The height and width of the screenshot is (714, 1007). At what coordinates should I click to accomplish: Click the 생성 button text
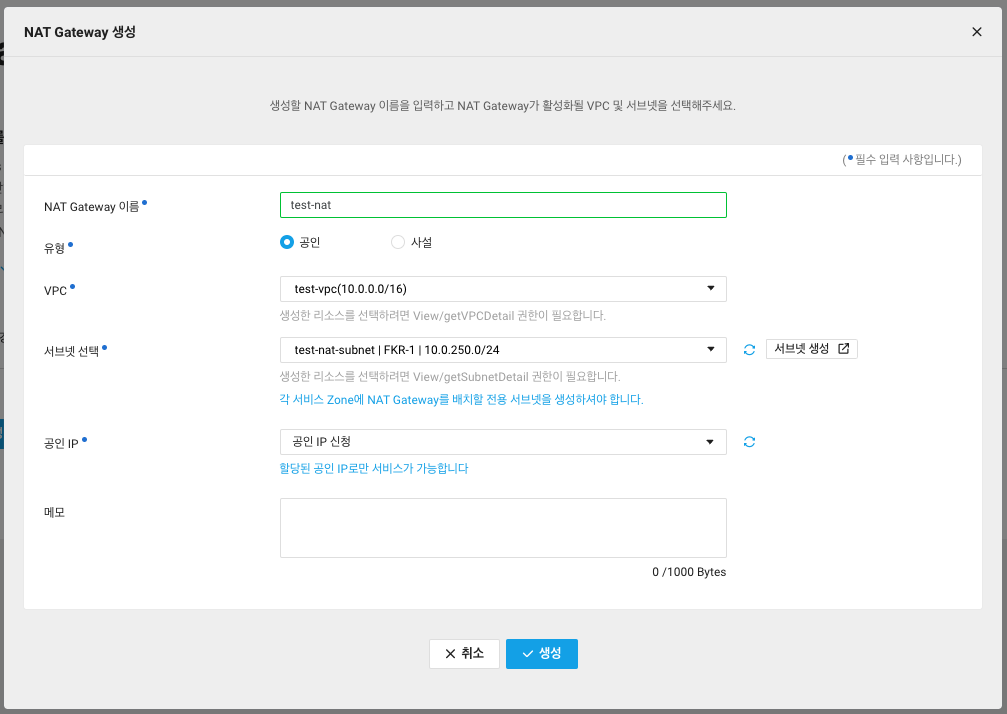pos(551,654)
